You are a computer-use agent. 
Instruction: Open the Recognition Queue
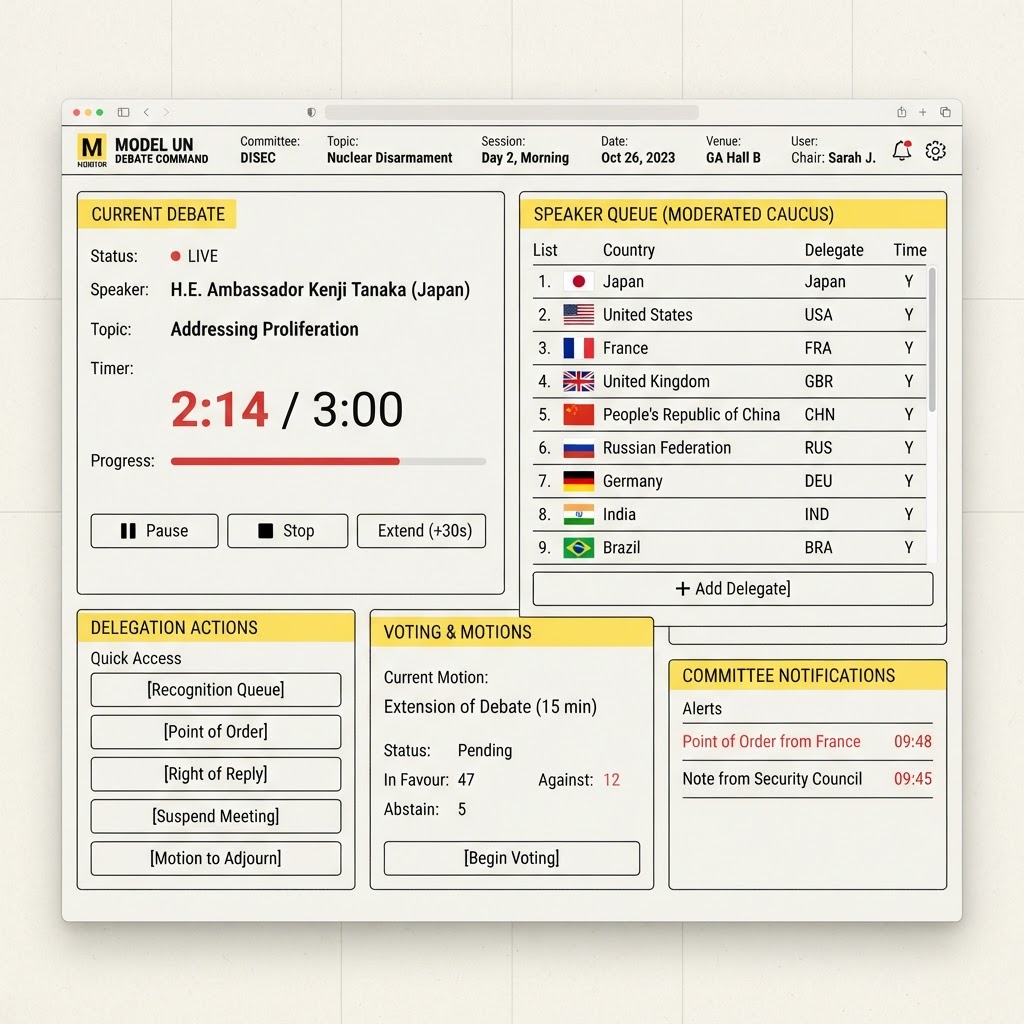[216, 690]
